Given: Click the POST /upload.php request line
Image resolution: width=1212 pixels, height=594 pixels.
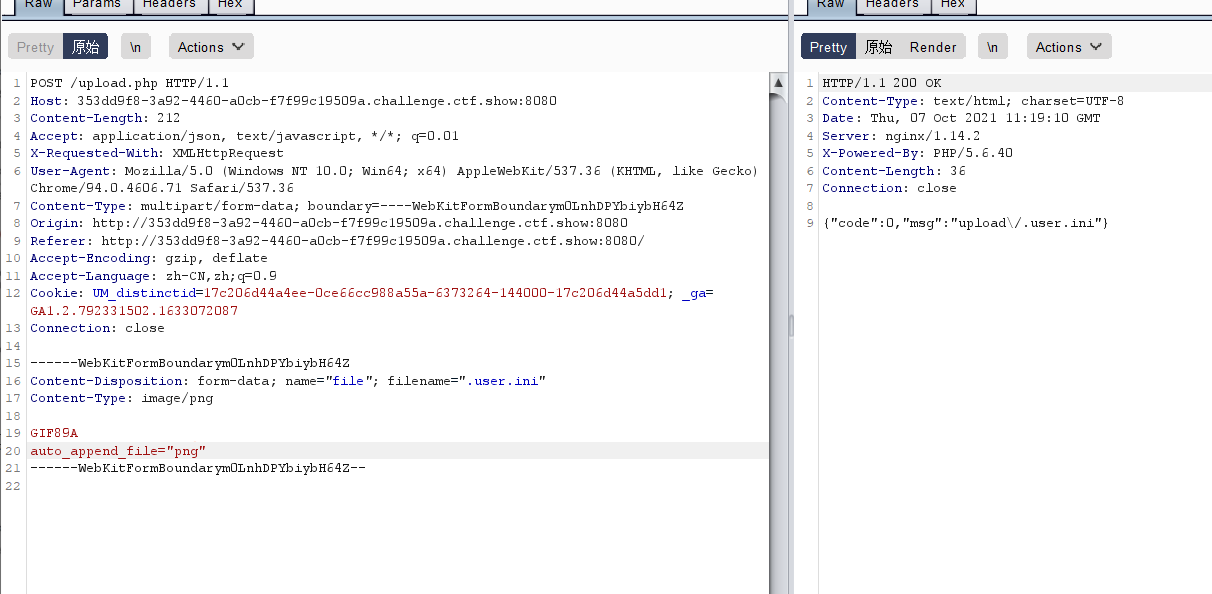Looking at the screenshot, I should (130, 83).
